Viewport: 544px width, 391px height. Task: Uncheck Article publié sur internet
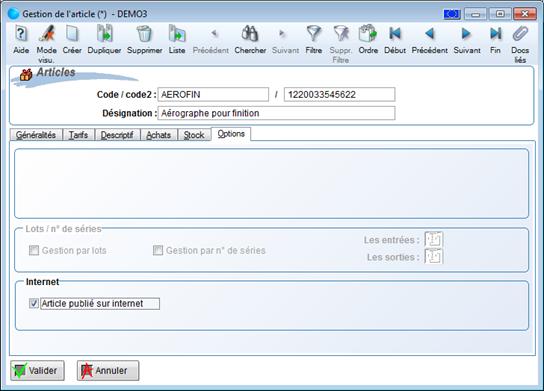pos(34,304)
